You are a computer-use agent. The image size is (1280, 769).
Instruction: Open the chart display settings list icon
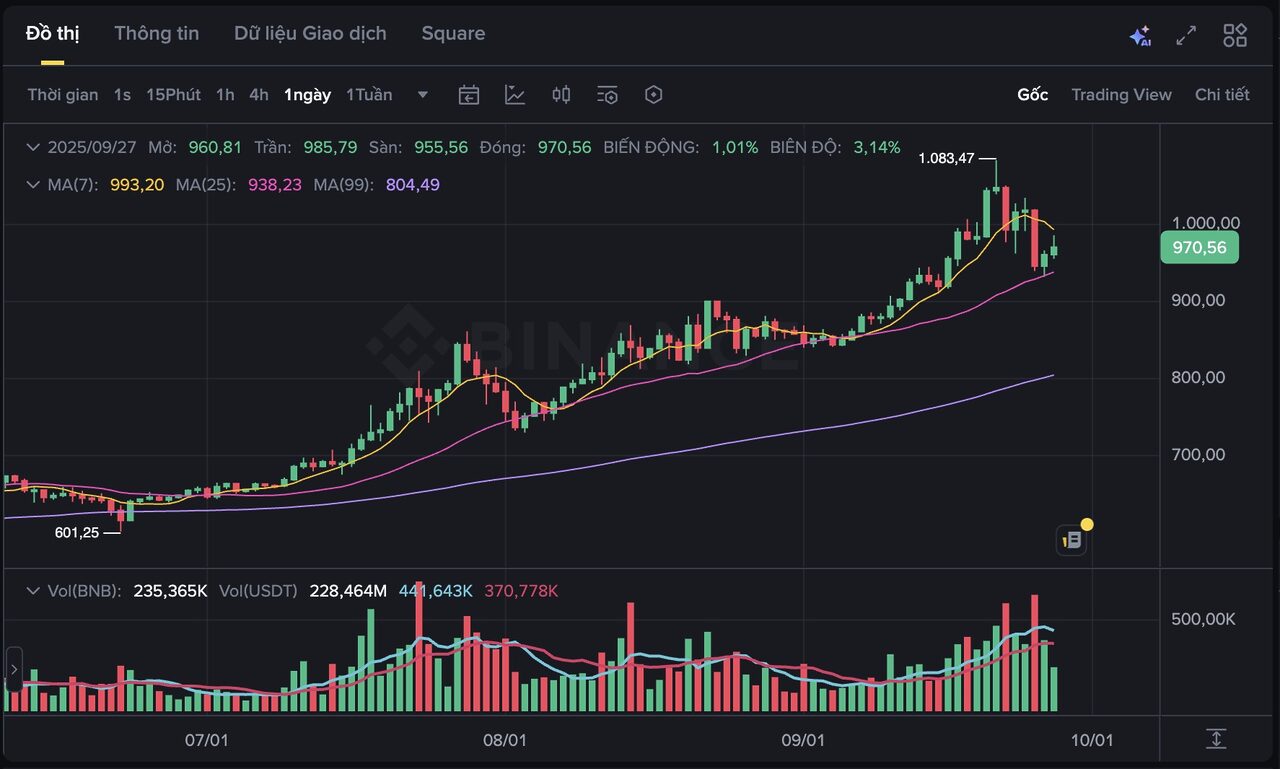click(x=607, y=95)
